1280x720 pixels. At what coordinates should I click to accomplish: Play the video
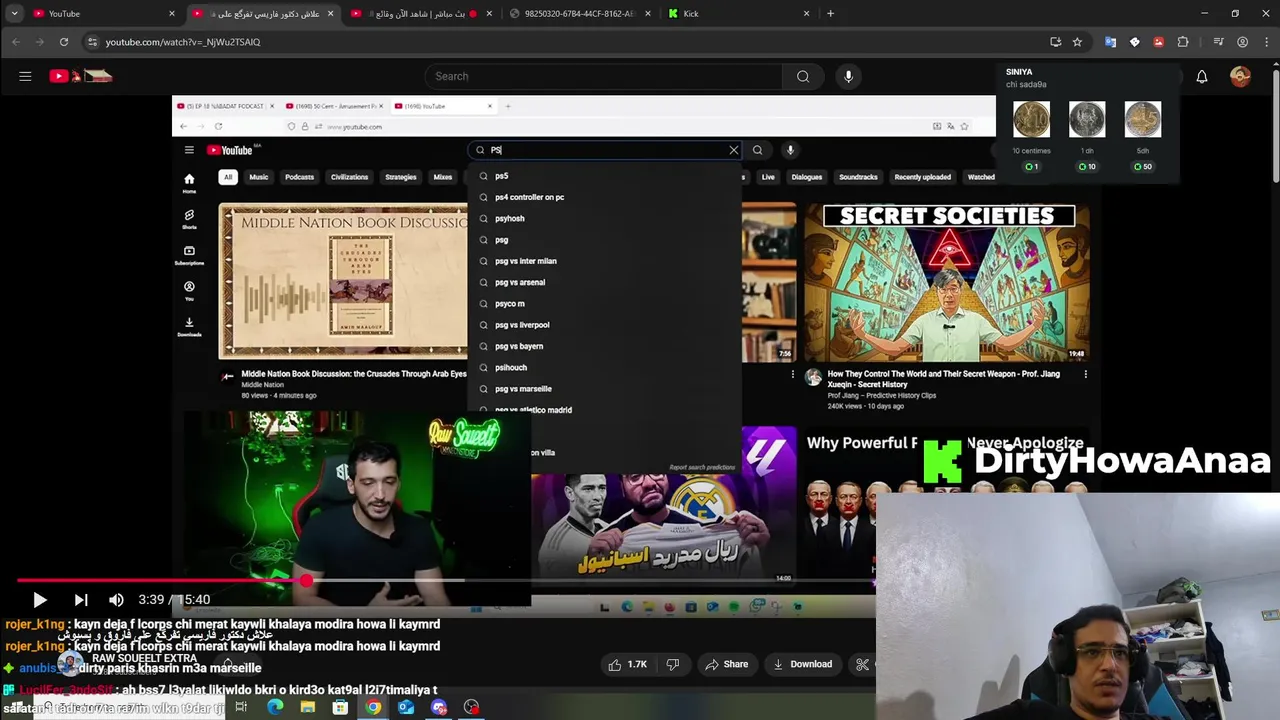(40, 600)
